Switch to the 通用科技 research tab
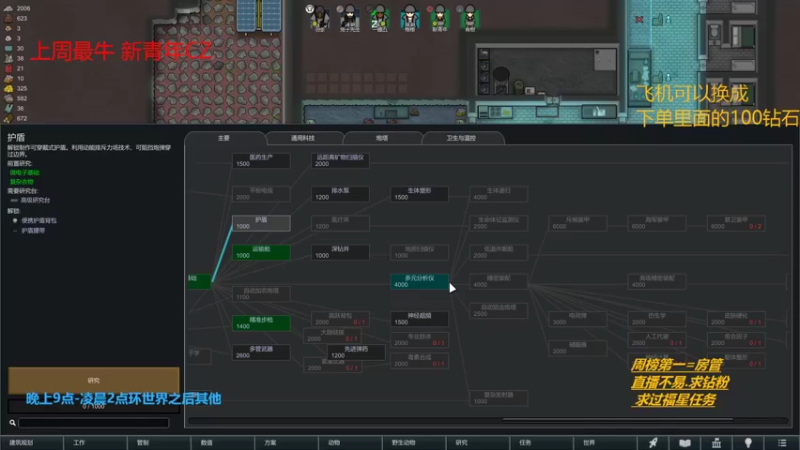800x450 pixels. pos(304,138)
